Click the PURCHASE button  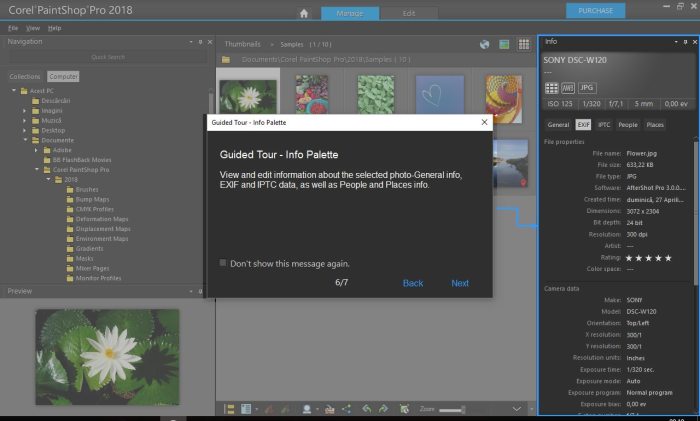596,11
